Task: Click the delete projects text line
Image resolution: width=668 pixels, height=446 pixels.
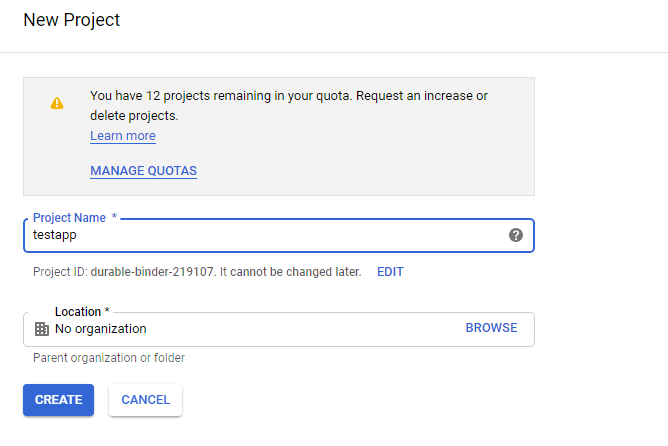Action: coord(134,116)
